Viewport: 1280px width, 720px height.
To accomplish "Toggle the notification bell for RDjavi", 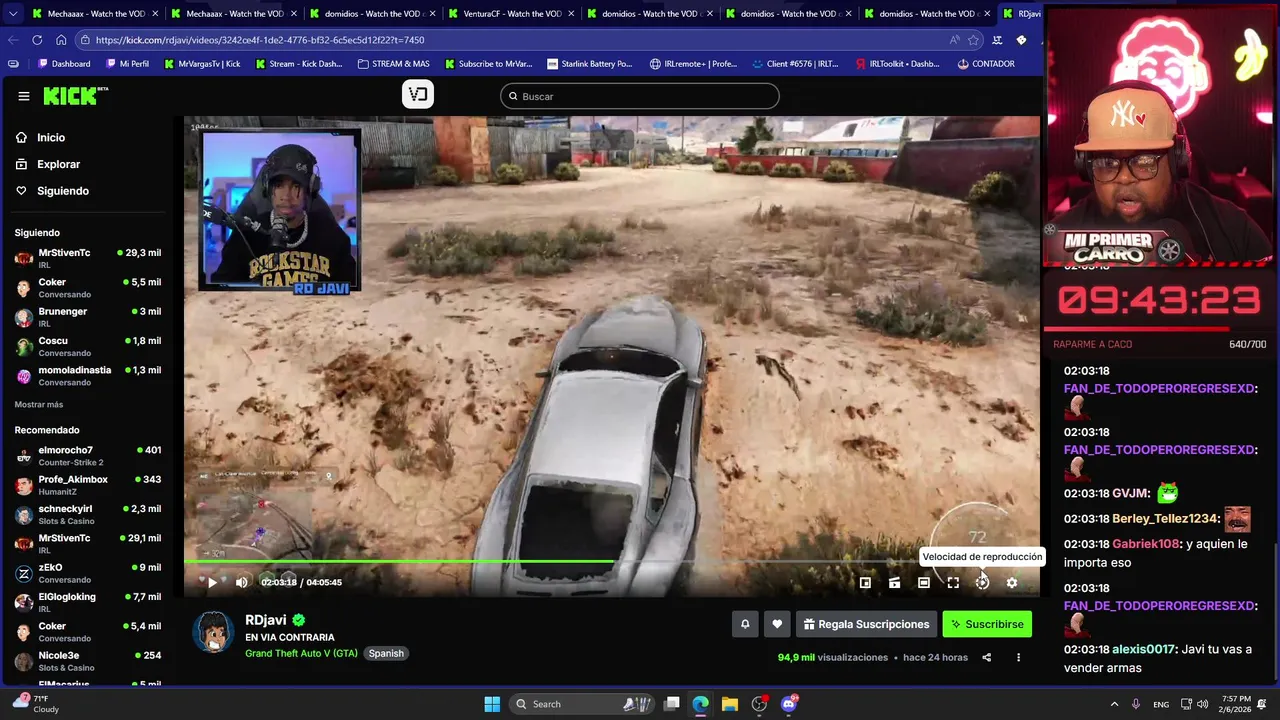I will pos(745,624).
